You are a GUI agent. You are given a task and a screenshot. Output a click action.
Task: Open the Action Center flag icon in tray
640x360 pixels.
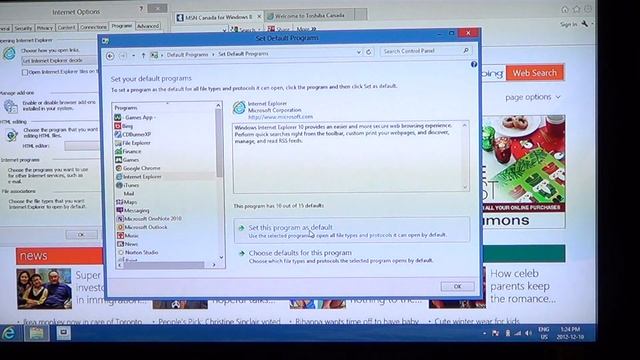point(496,333)
